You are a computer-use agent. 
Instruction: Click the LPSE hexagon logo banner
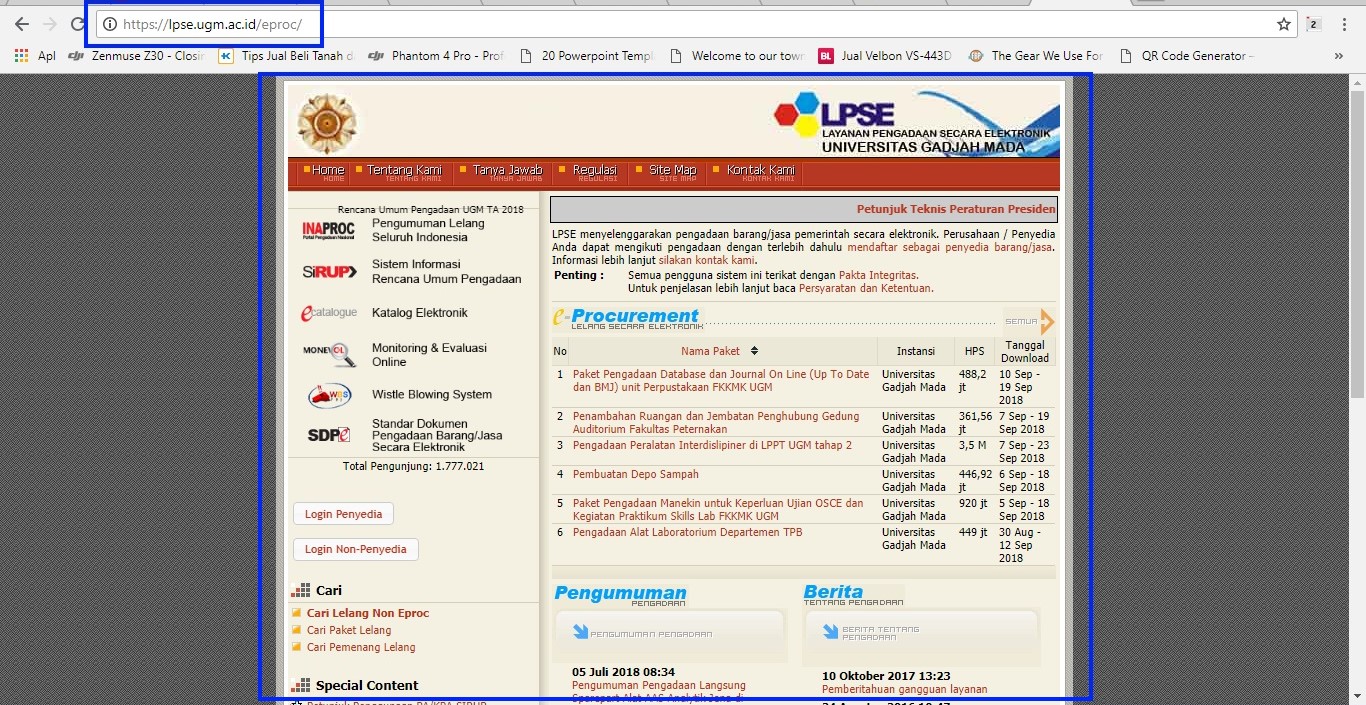(915, 123)
